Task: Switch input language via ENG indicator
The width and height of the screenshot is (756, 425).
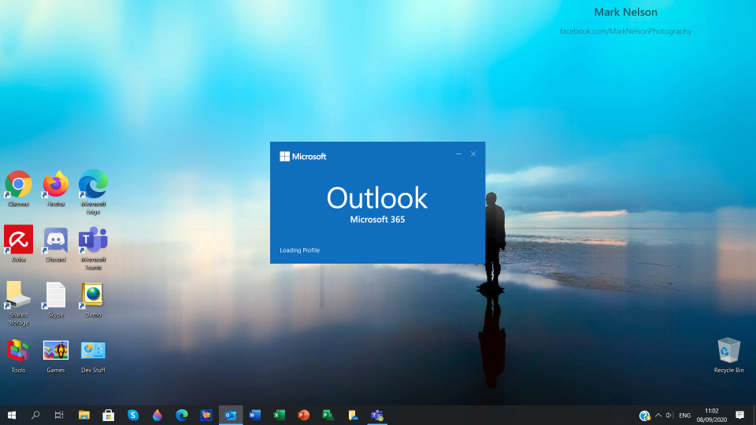Action: pyautogui.click(x=685, y=415)
